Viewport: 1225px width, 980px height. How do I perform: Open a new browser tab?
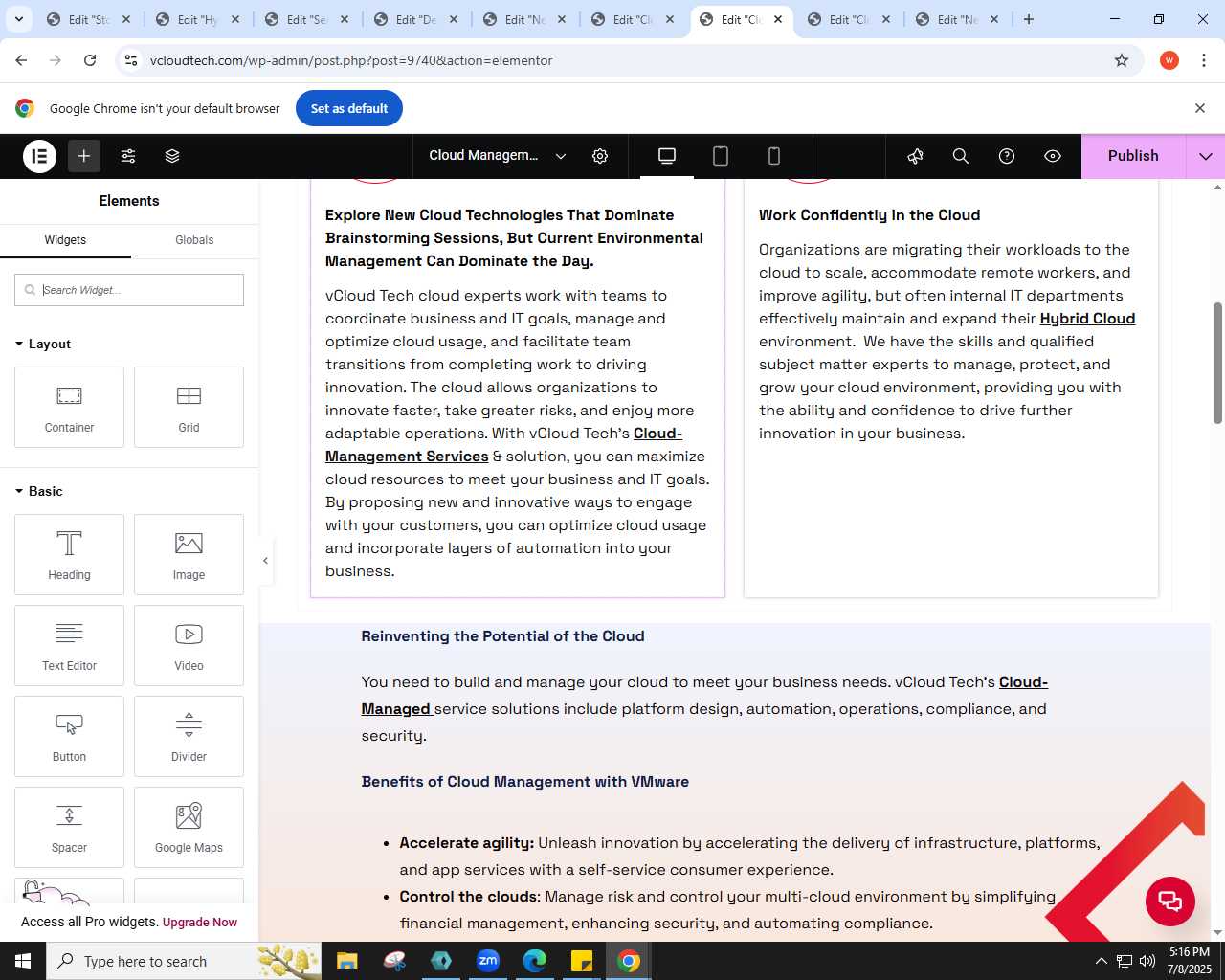click(x=1029, y=19)
